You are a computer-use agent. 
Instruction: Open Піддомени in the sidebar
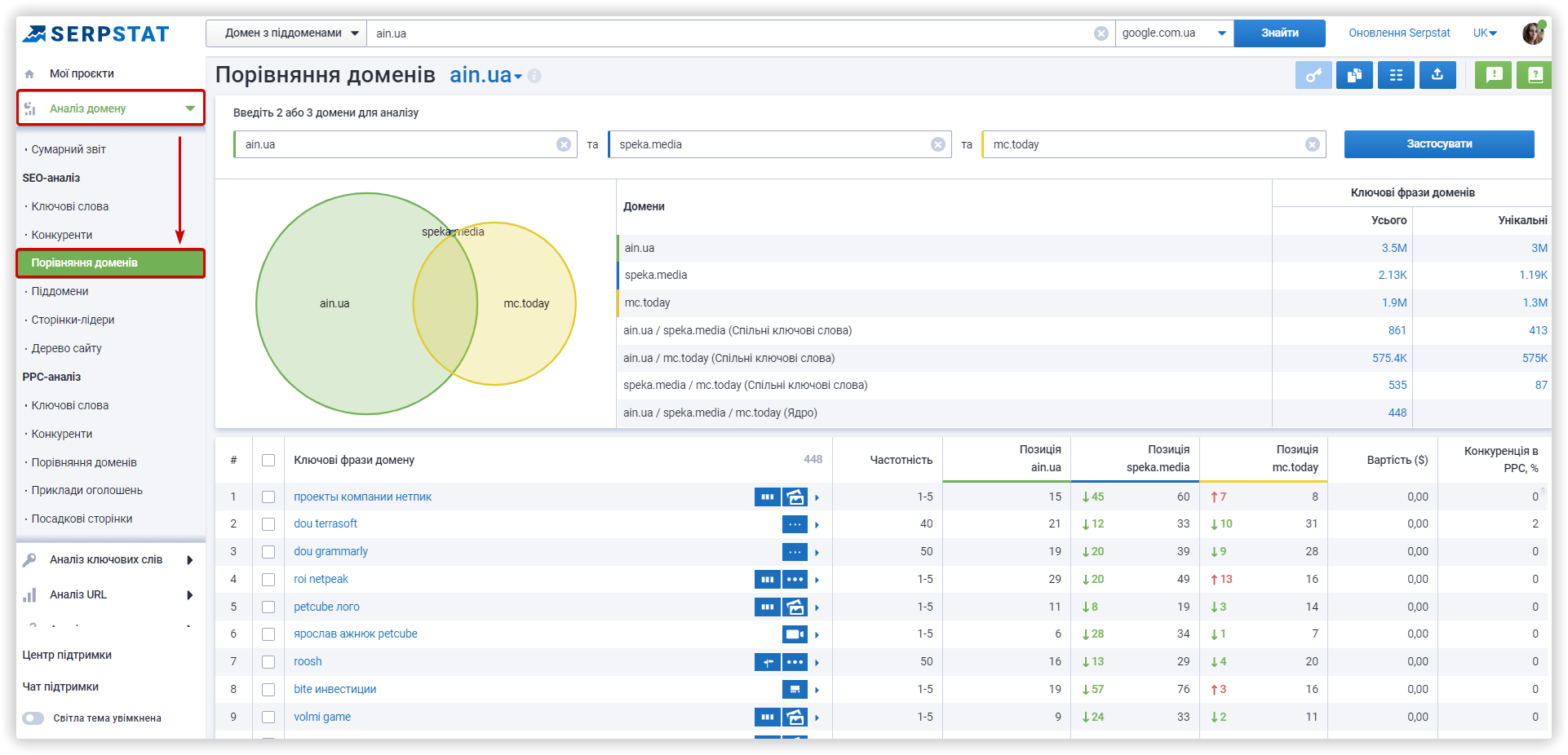60,292
